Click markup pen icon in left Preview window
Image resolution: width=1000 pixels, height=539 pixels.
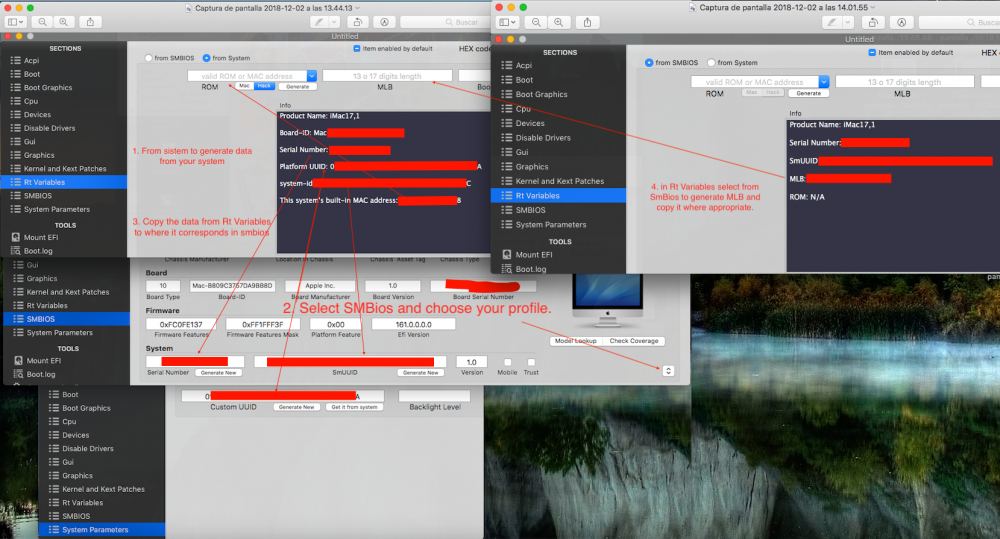point(320,22)
